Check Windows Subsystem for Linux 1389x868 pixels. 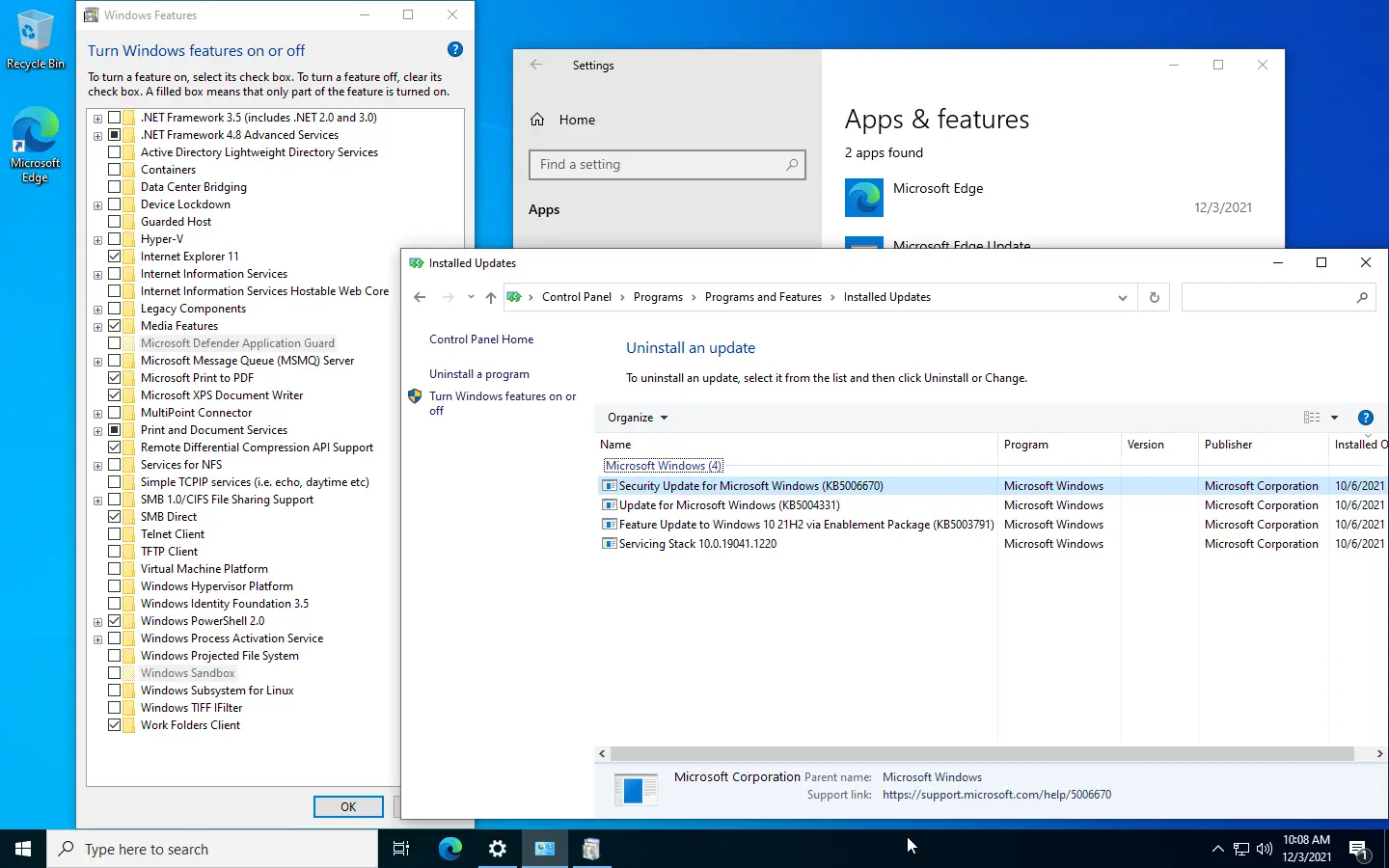(x=115, y=691)
